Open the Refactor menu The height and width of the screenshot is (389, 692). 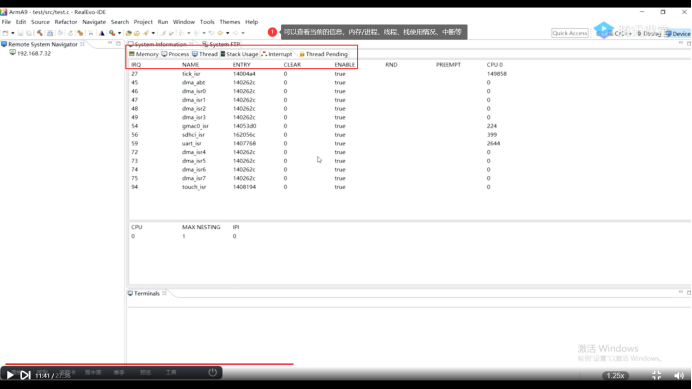coord(66,22)
